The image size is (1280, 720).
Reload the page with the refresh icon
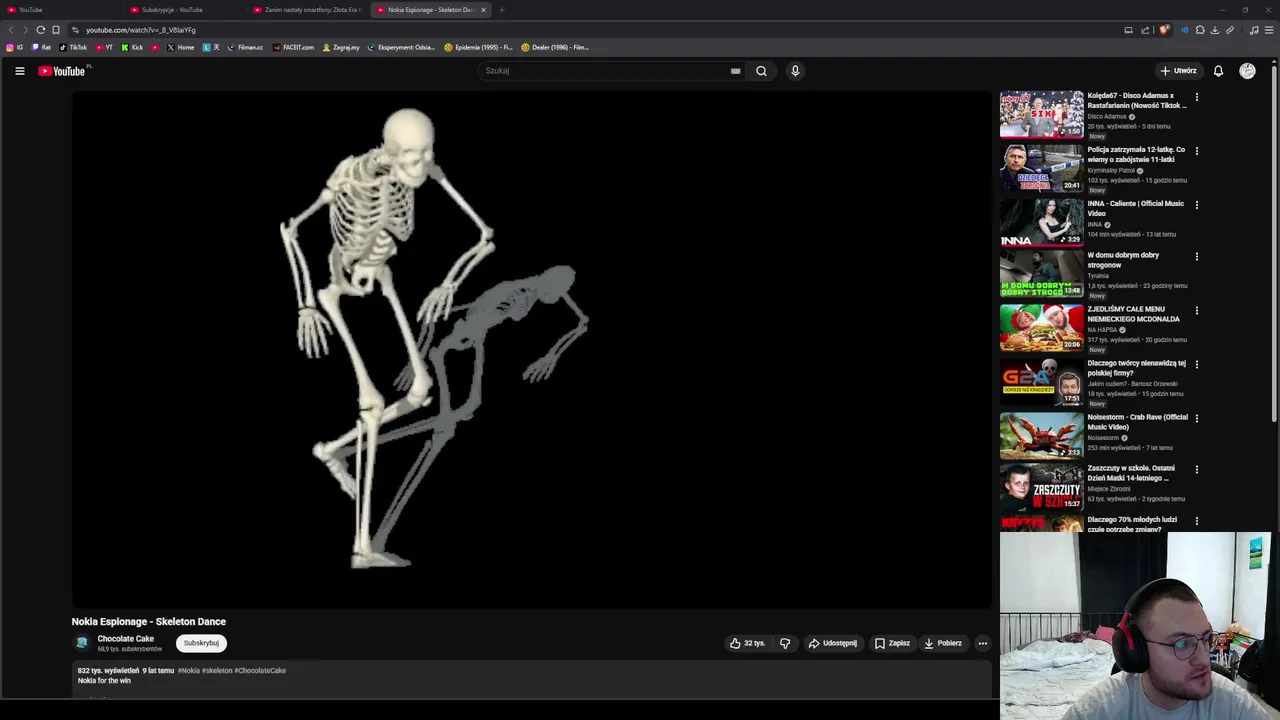(x=41, y=30)
